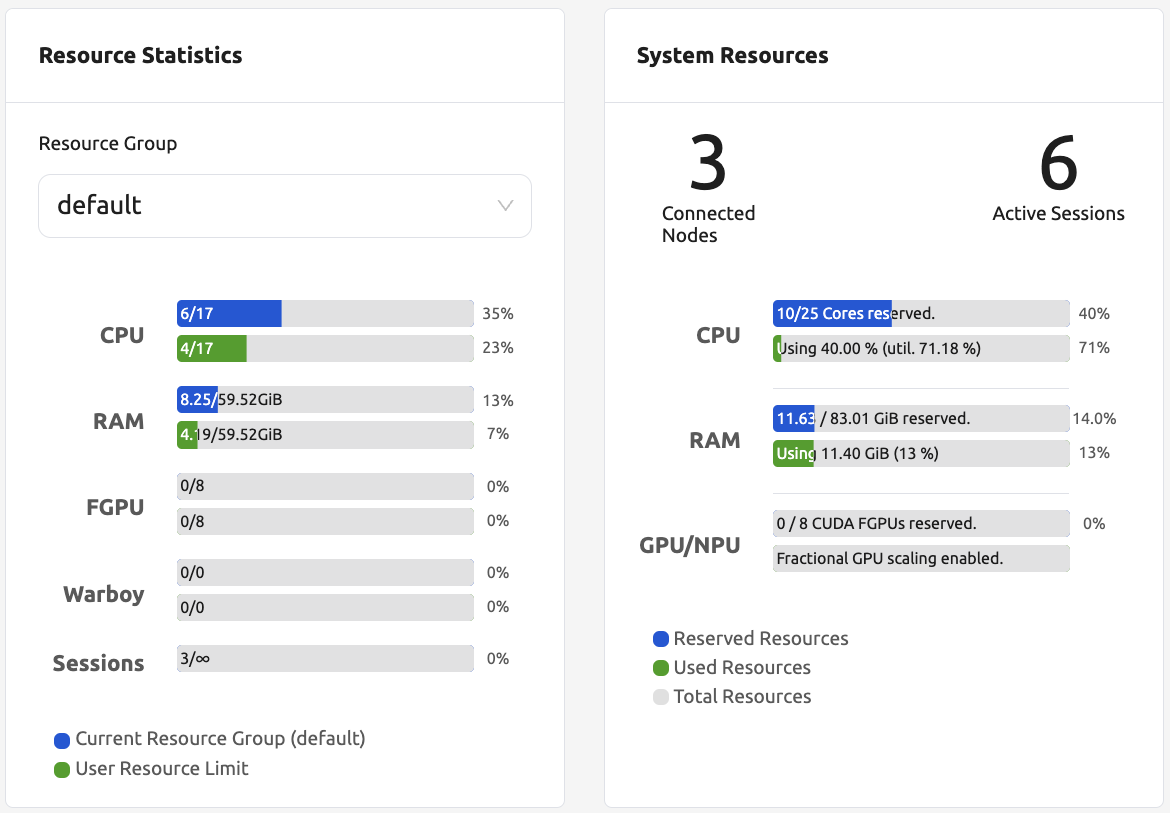Viewport: 1170px width, 813px height.
Task: Click the 8.25/59.52GiB RAM bar
Action: [x=325, y=400]
